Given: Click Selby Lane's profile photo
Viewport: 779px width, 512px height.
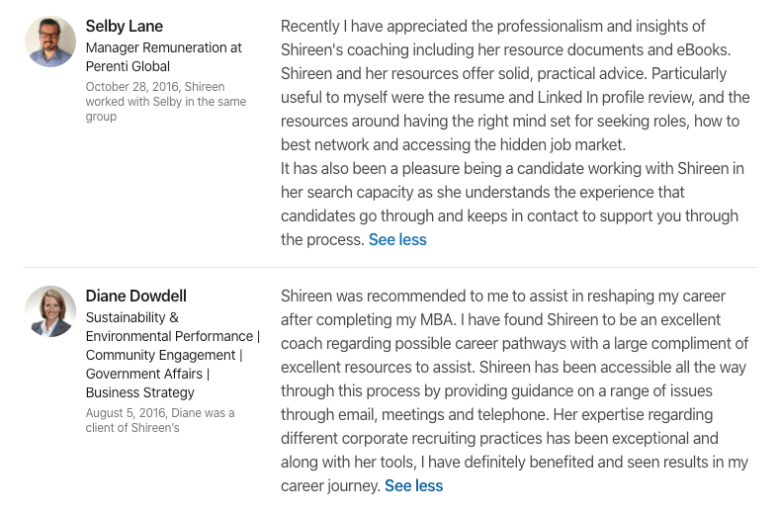Looking at the screenshot, I should click(50, 42).
